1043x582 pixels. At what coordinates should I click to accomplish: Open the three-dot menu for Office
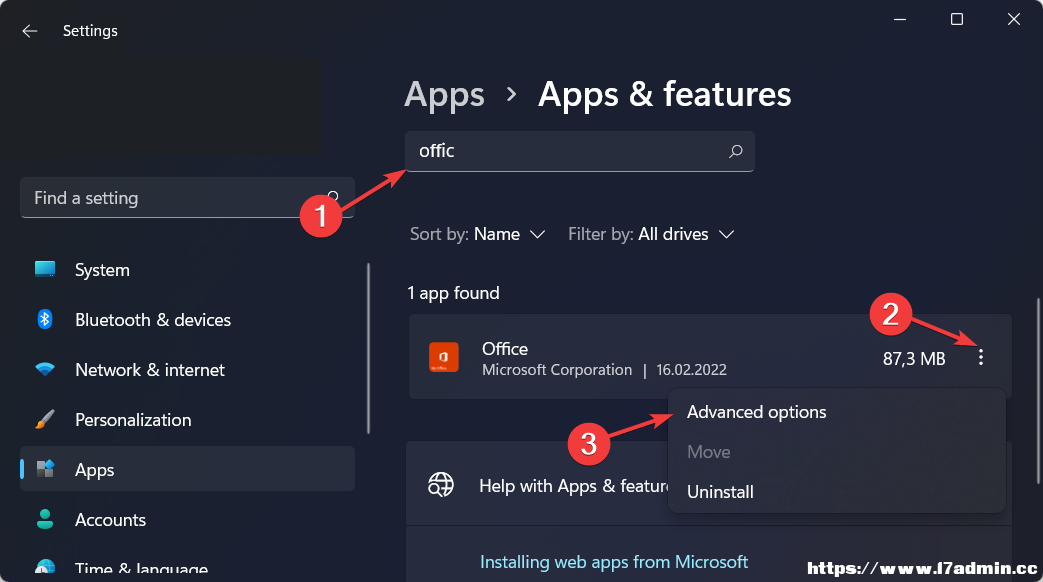pos(980,358)
